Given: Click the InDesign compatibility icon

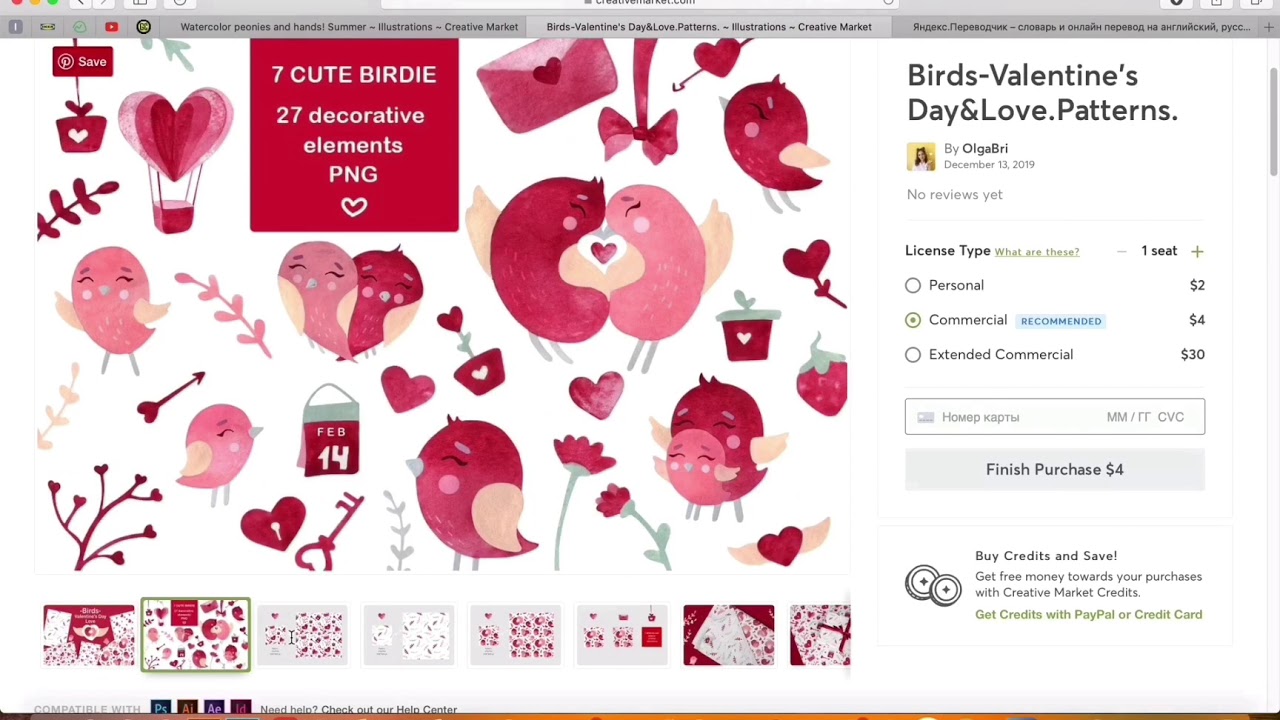Looking at the screenshot, I should pos(240,709).
